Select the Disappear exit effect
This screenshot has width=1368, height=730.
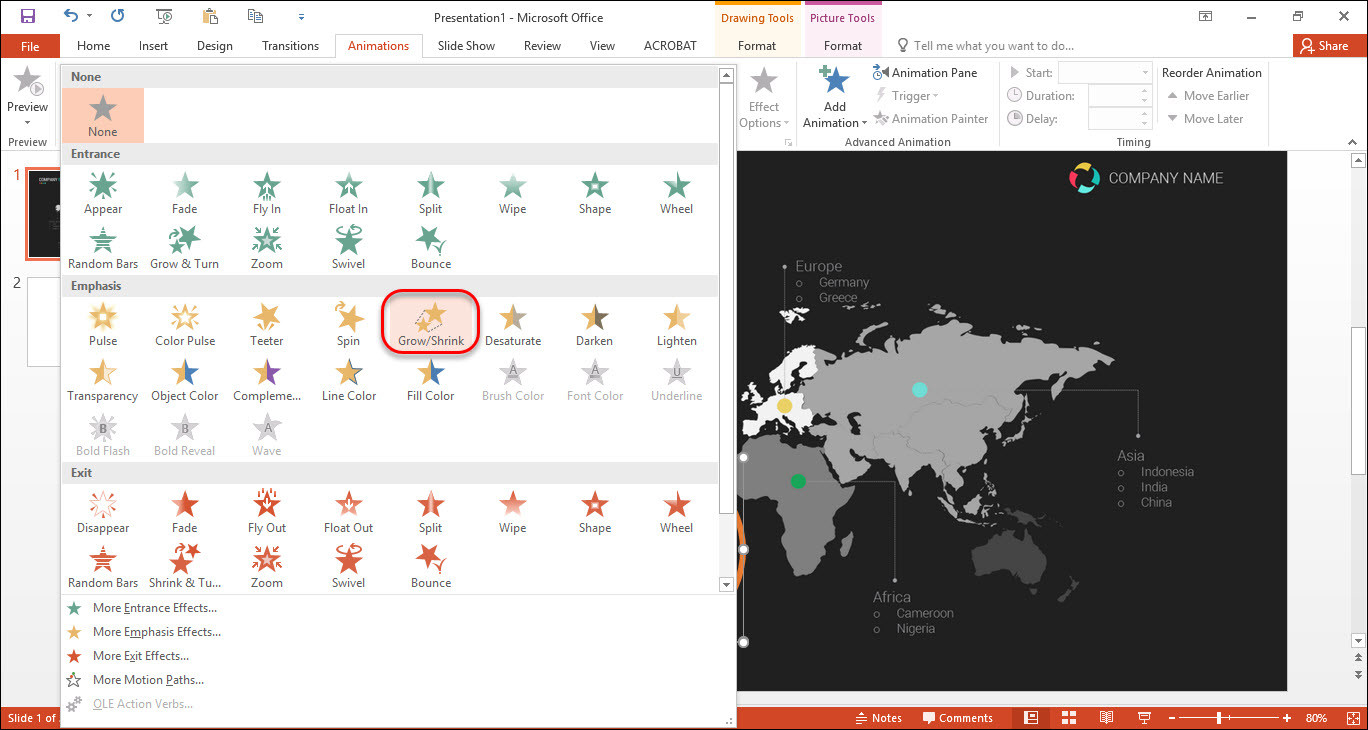pos(103,512)
